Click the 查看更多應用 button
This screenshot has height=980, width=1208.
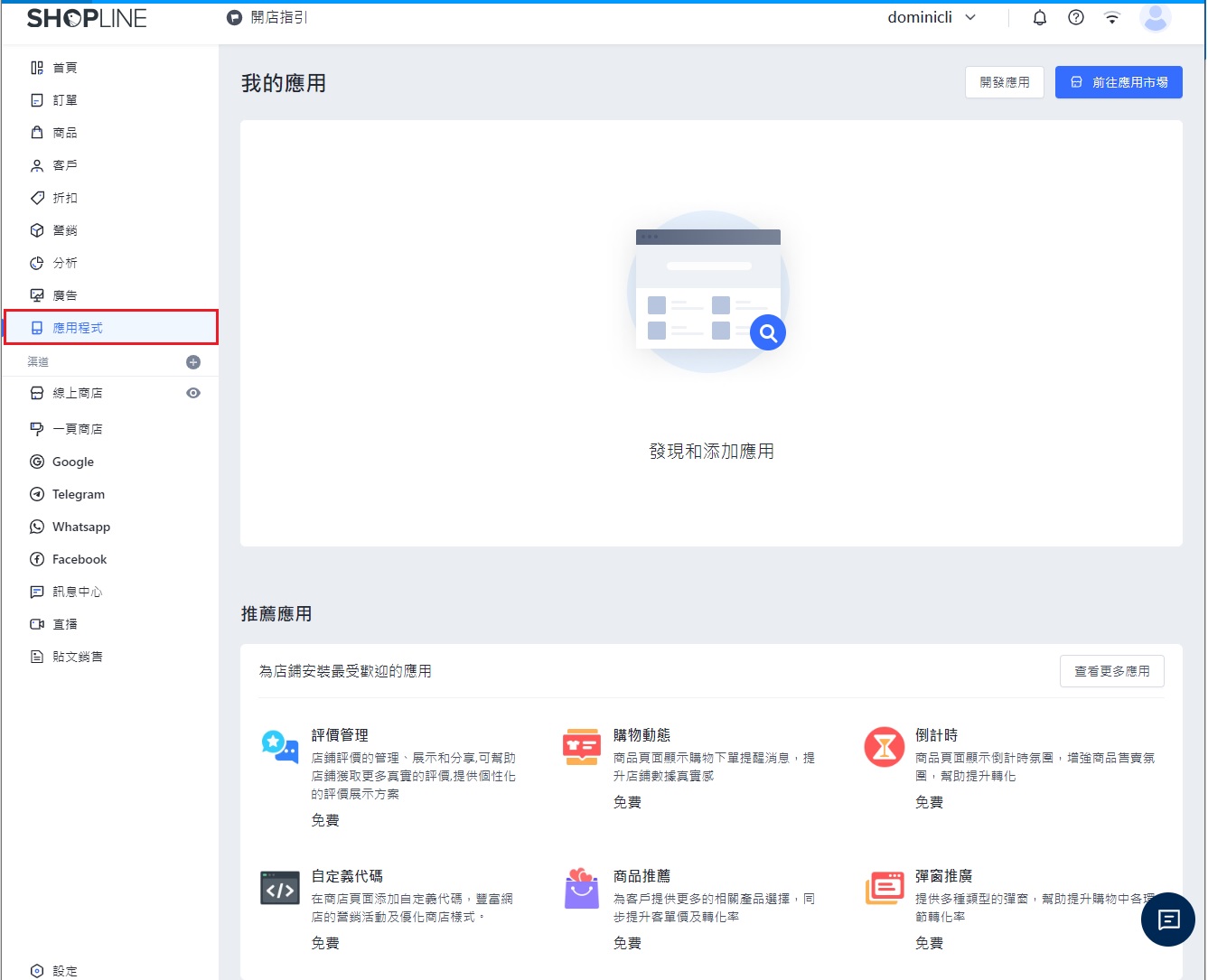pos(1111,671)
